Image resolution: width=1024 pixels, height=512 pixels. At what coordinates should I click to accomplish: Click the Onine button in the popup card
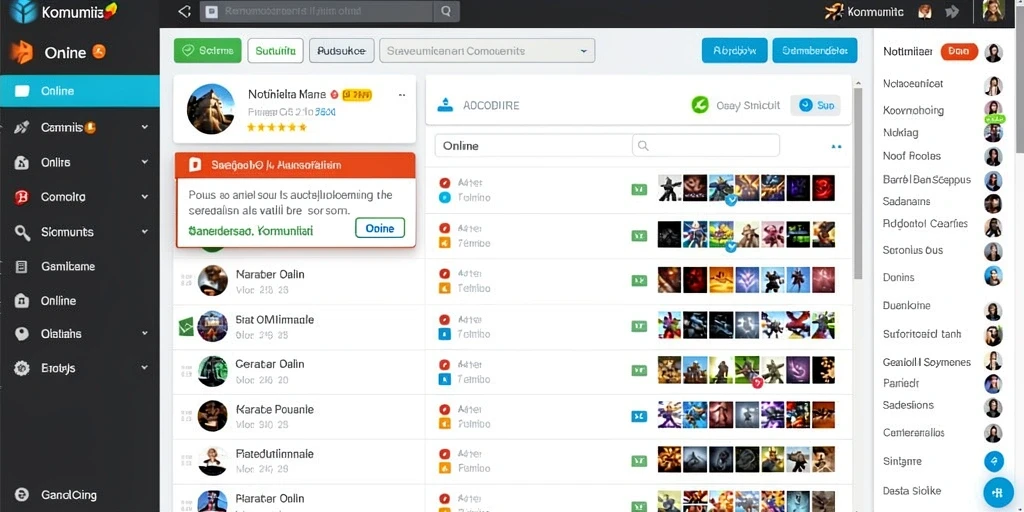point(380,228)
